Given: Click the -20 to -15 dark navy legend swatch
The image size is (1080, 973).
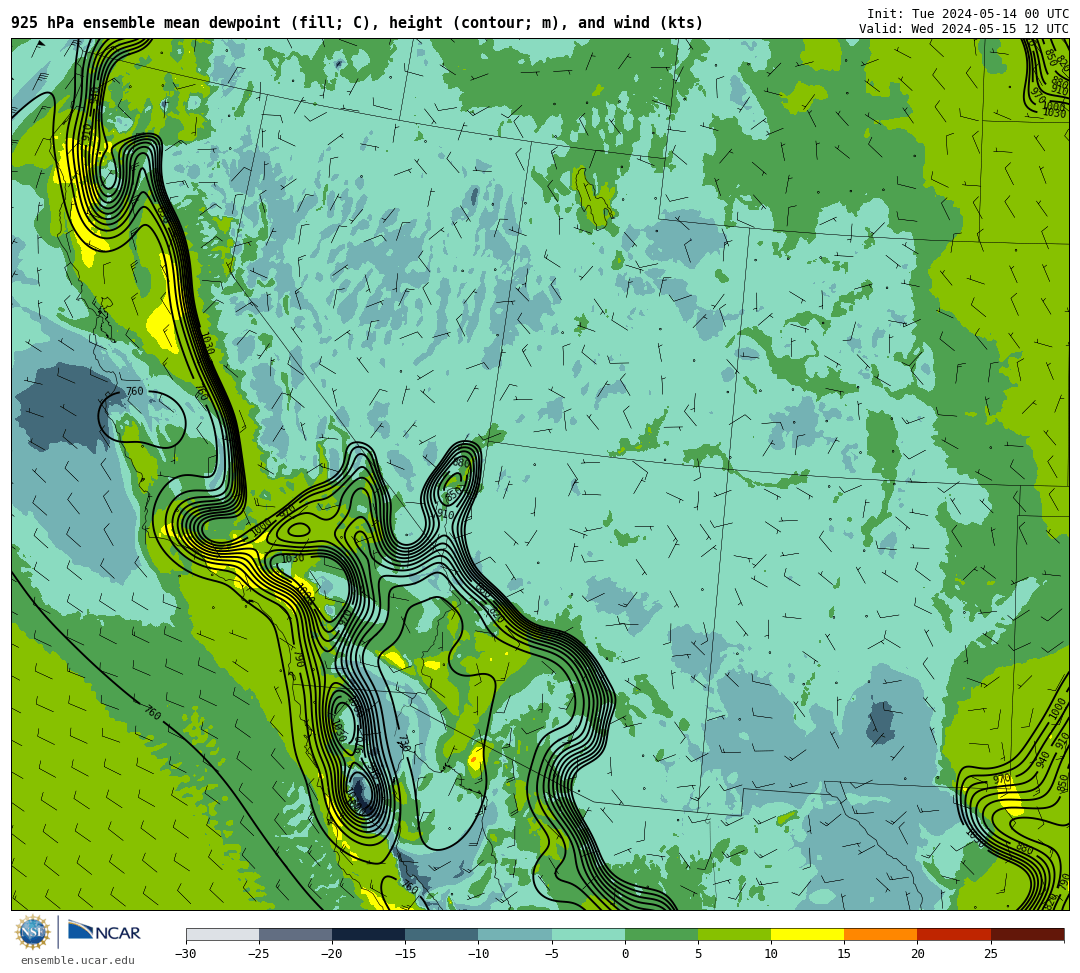Looking at the screenshot, I should pyautogui.click(x=368, y=934).
